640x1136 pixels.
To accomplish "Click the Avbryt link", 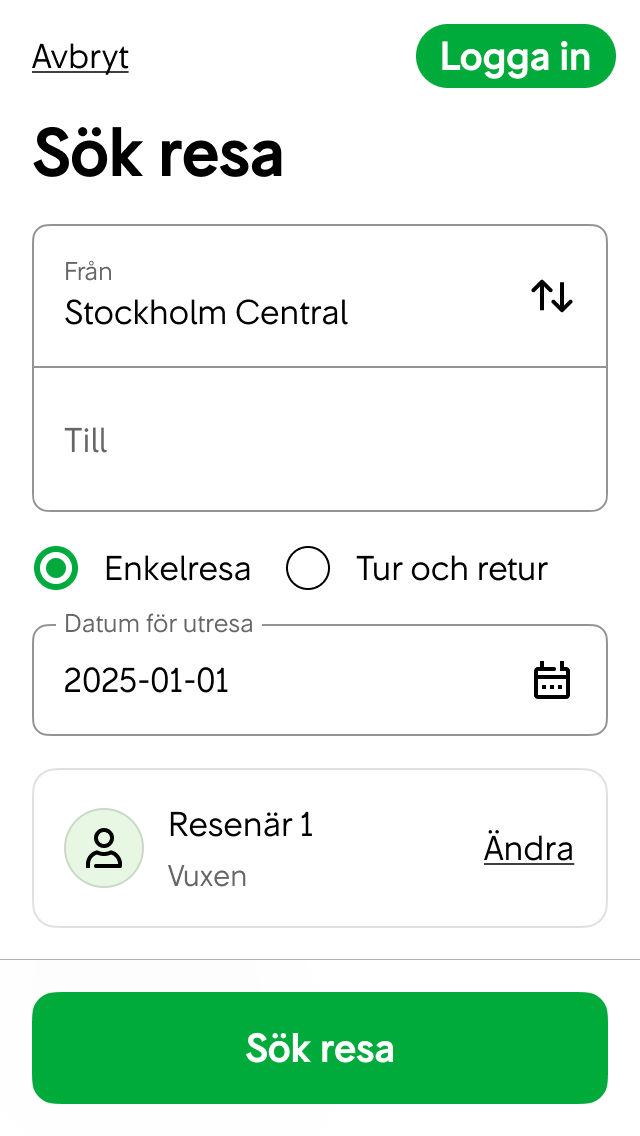I will [x=80, y=57].
